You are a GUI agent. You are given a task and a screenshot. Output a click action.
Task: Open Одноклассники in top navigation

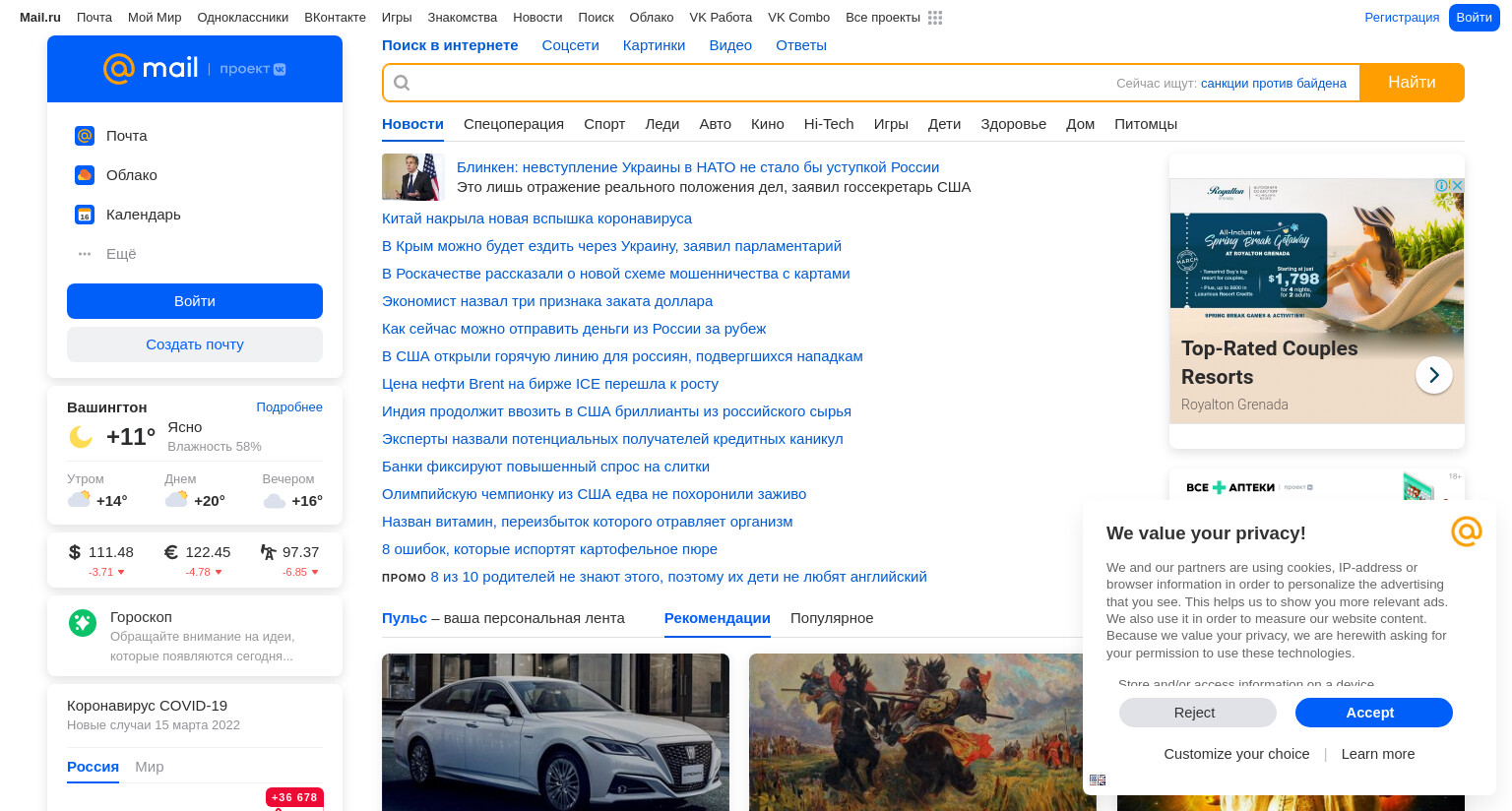[x=243, y=18]
